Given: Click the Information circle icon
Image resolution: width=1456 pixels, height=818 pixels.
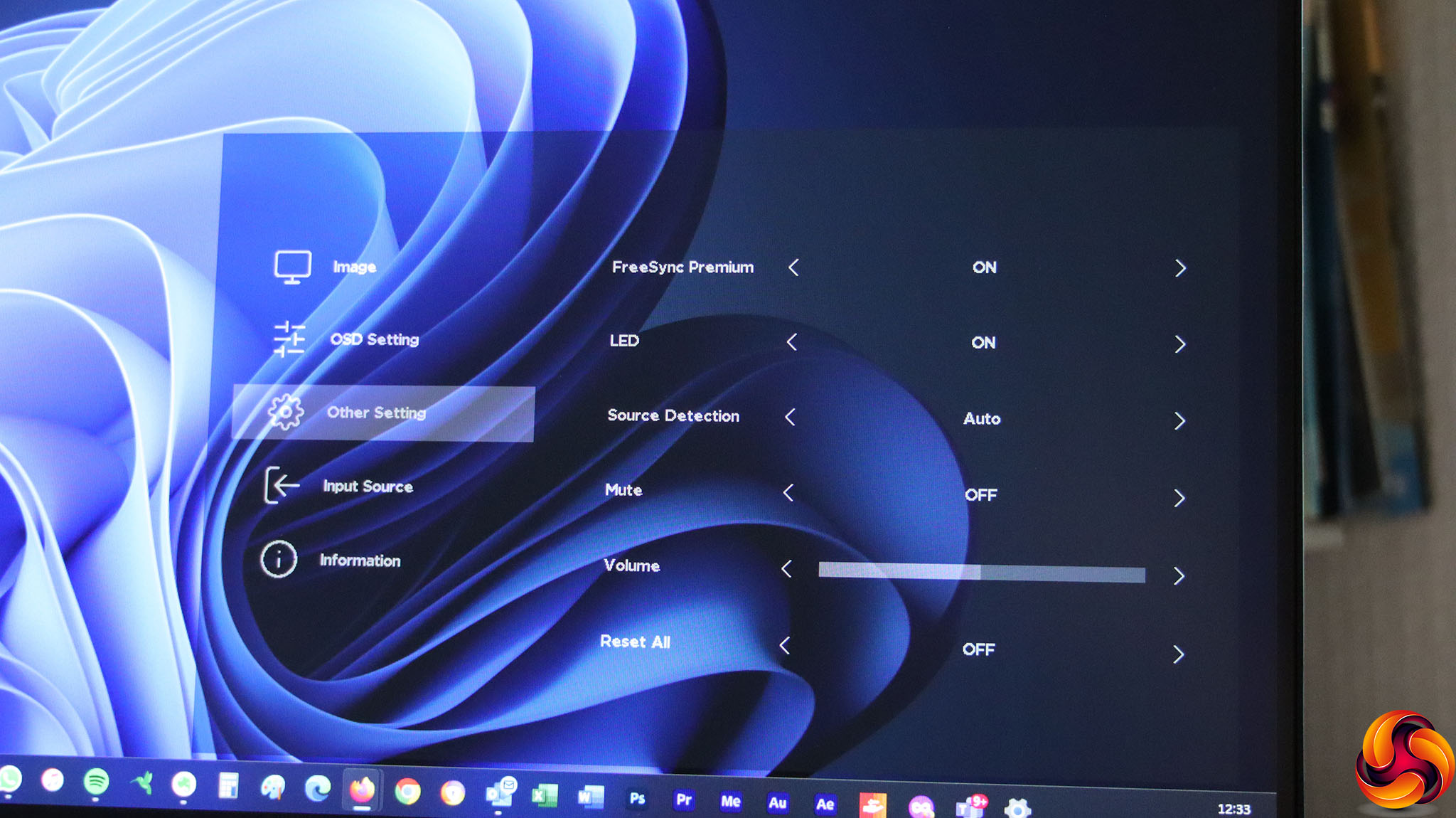Looking at the screenshot, I should [x=278, y=559].
